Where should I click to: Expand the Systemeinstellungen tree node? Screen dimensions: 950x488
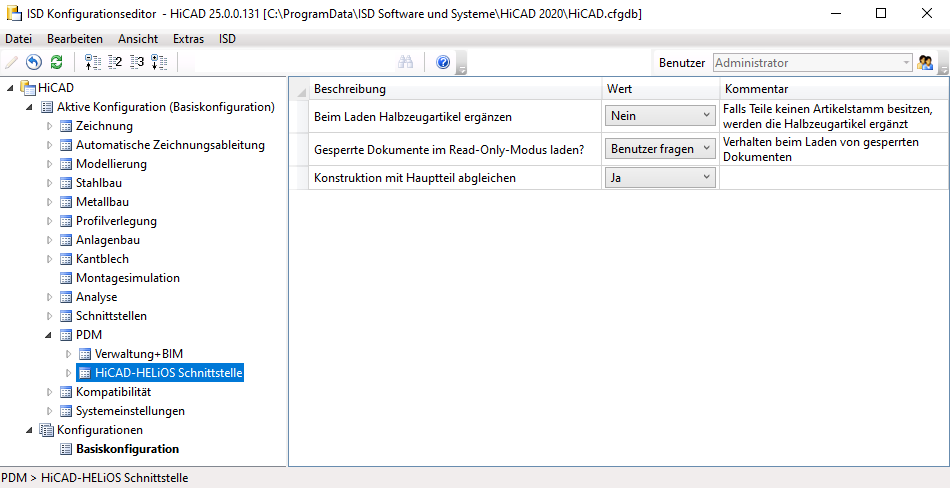(50, 411)
